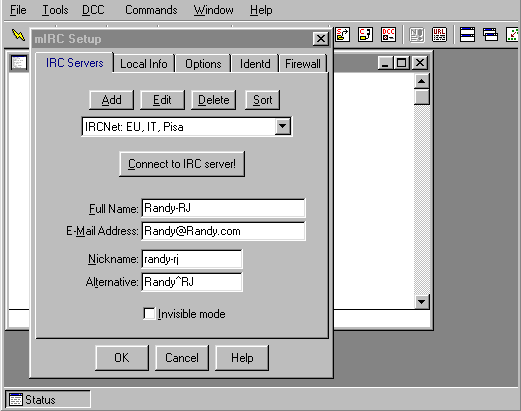Open the DCC menu
Image resolution: width=521 pixels, height=411 pixels.
[93, 10]
